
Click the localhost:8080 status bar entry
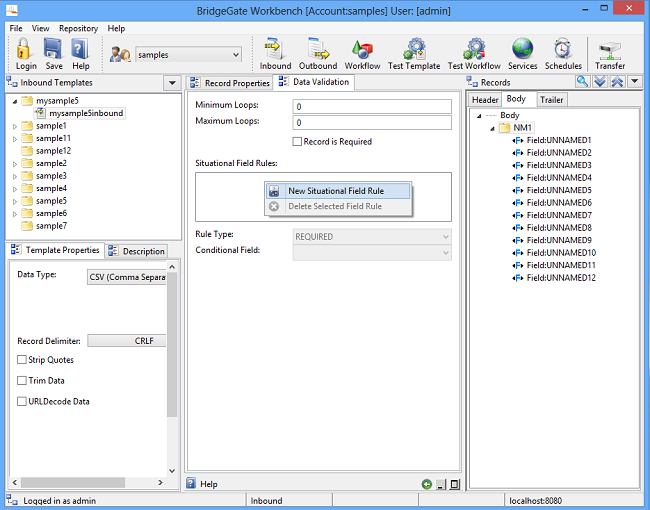(x=535, y=500)
